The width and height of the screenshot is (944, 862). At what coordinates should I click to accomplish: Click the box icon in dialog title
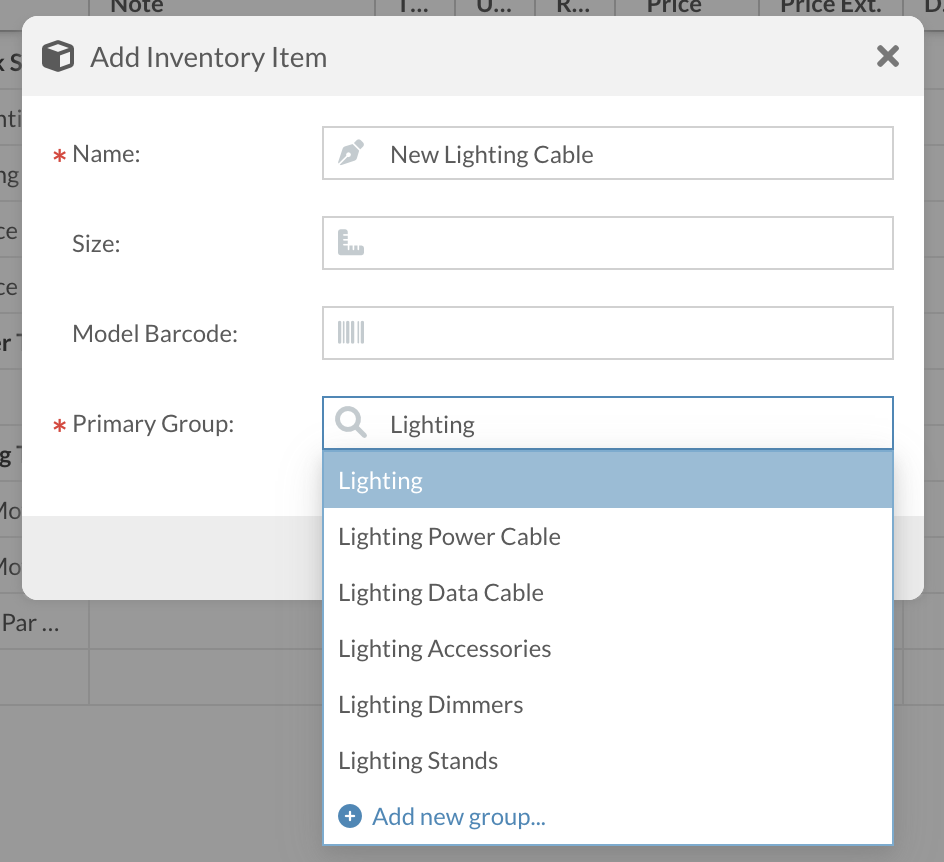click(x=60, y=57)
